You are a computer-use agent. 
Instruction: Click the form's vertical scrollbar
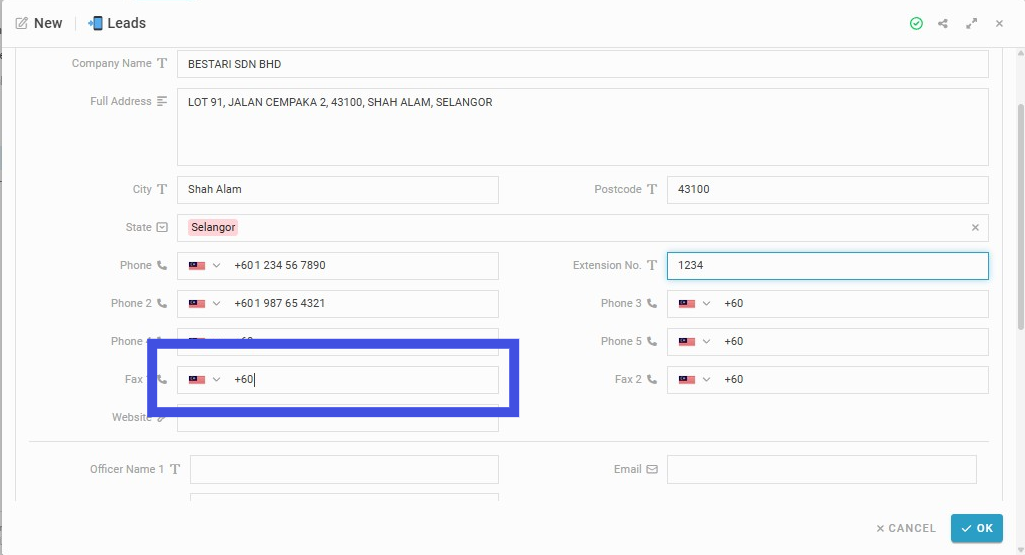[x=1020, y=216]
